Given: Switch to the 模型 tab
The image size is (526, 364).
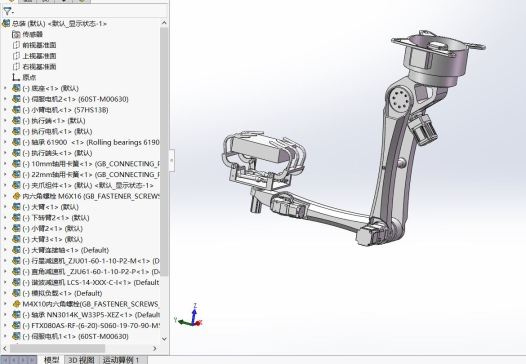Looking at the screenshot, I should (52, 360).
